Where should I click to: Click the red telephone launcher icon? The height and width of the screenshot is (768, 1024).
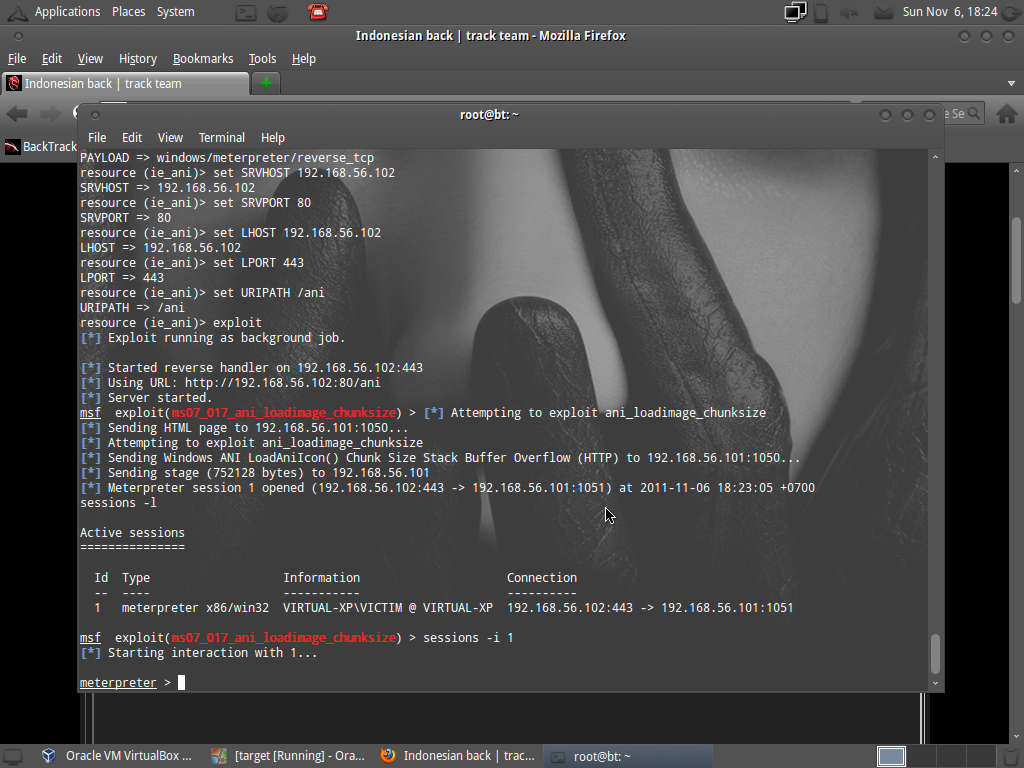pos(317,12)
